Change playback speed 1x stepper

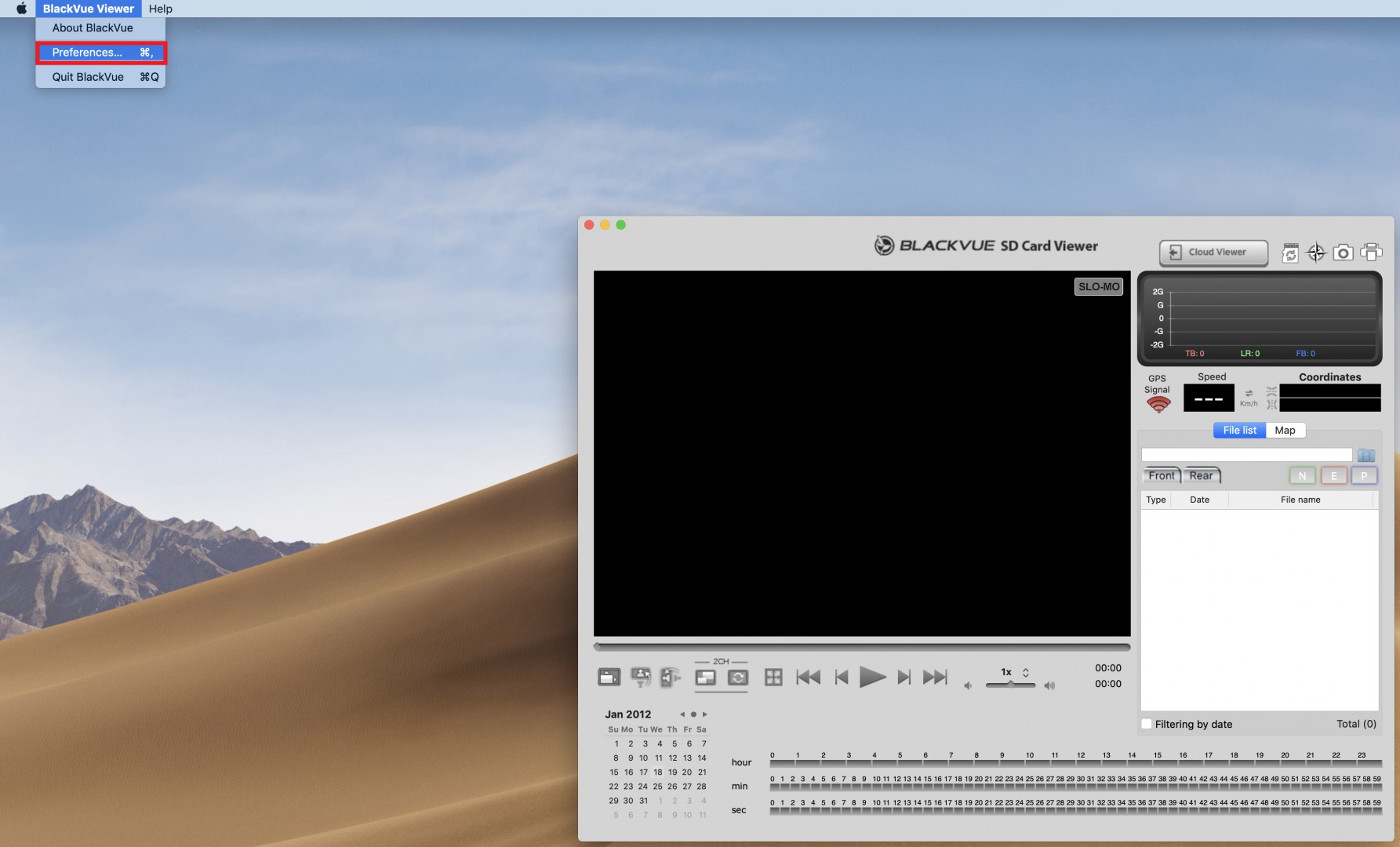tap(1025, 672)
